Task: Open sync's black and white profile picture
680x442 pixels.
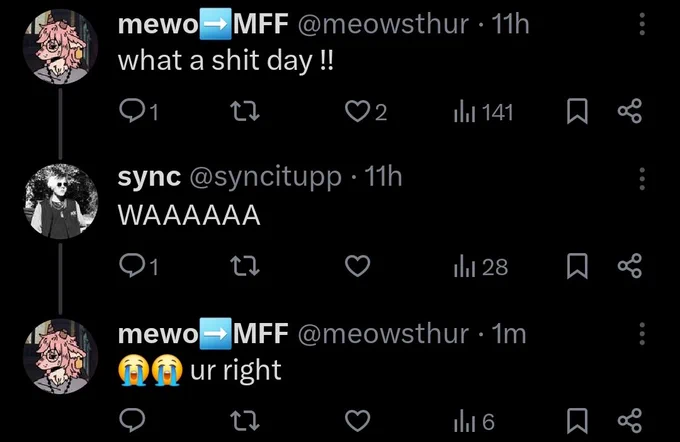Action: [60, 201]
